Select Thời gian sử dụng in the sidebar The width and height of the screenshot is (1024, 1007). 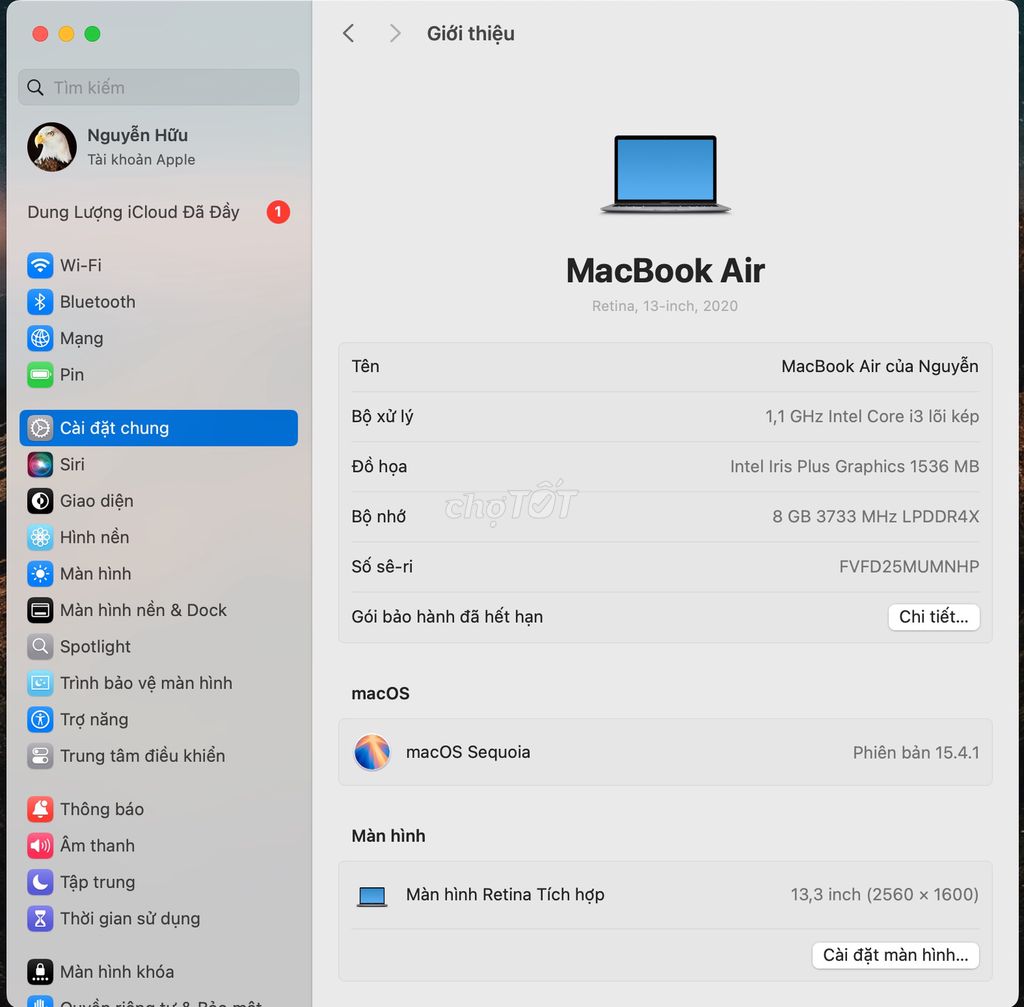click(x=159, y=919)
